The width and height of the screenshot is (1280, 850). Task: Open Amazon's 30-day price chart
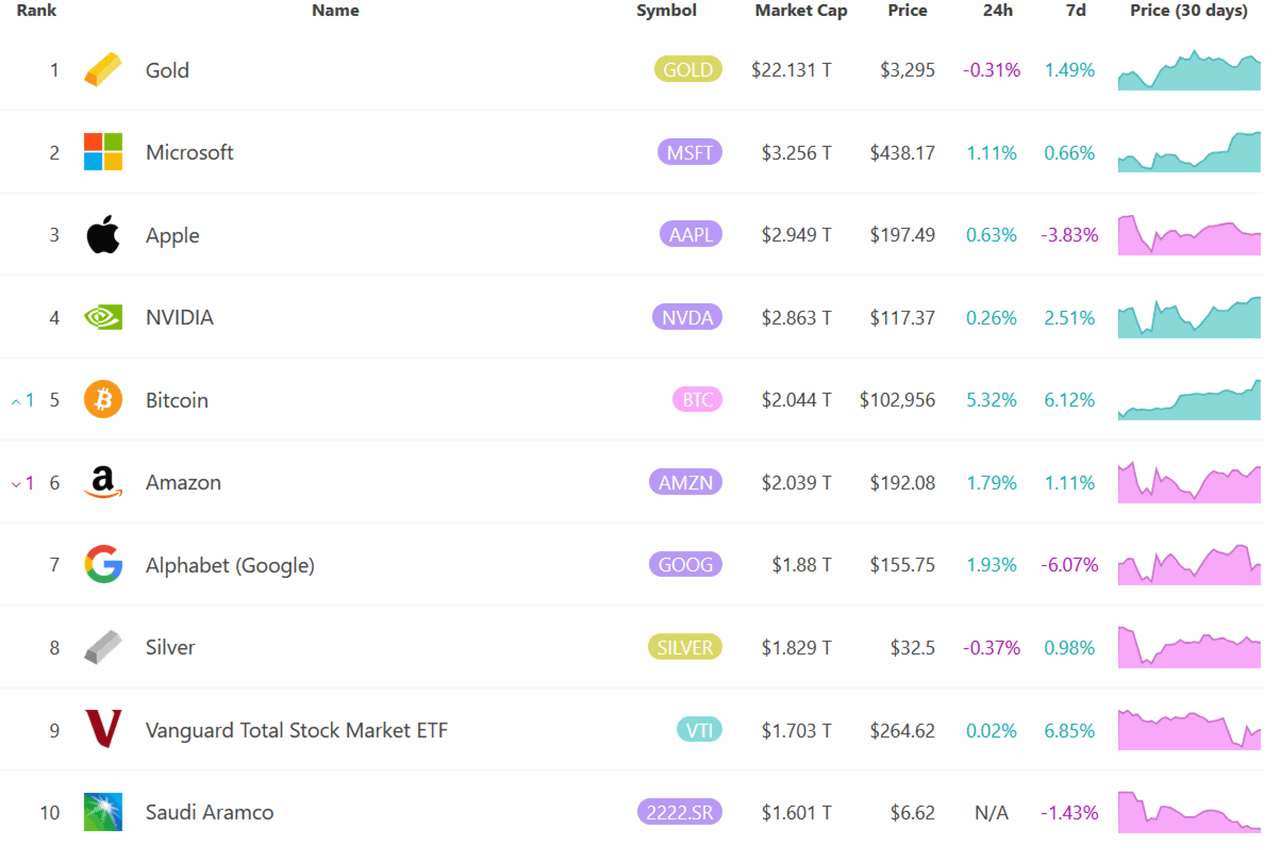(x=1189, y=482)
